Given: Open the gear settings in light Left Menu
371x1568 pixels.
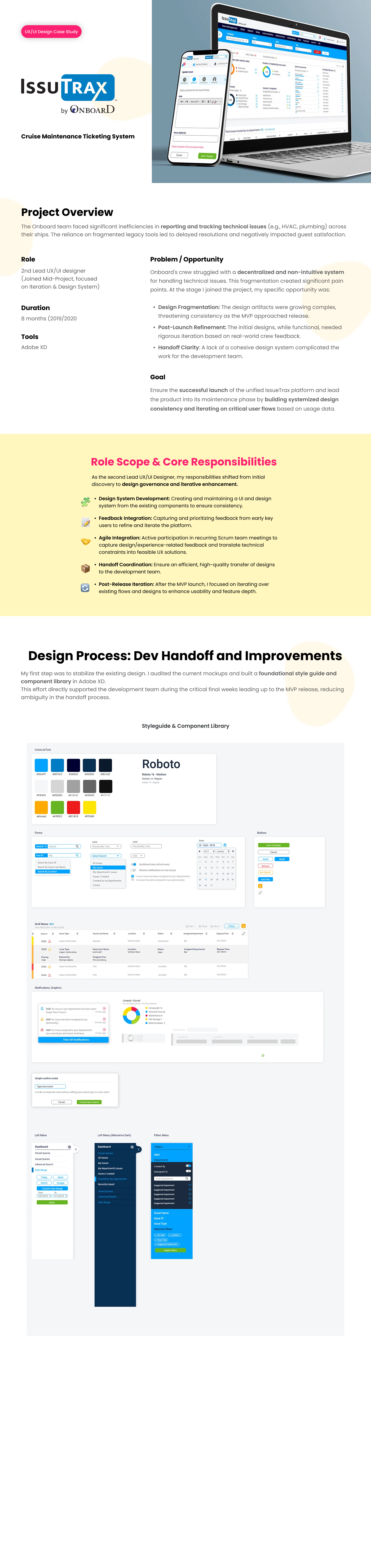Looking at the screenshot, I should pos(69,1147).
